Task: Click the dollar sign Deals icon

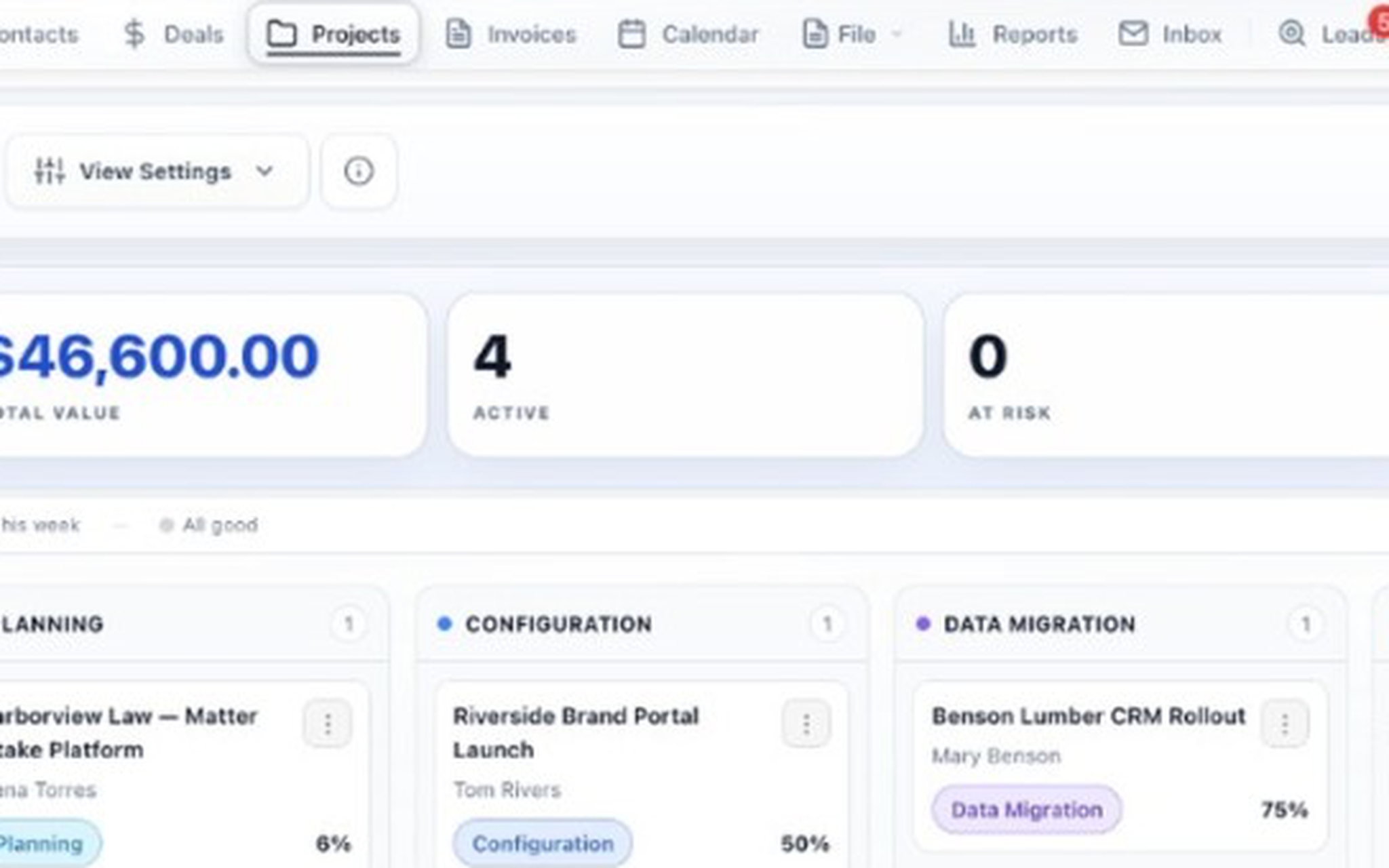Action: (x=134, y=34)
